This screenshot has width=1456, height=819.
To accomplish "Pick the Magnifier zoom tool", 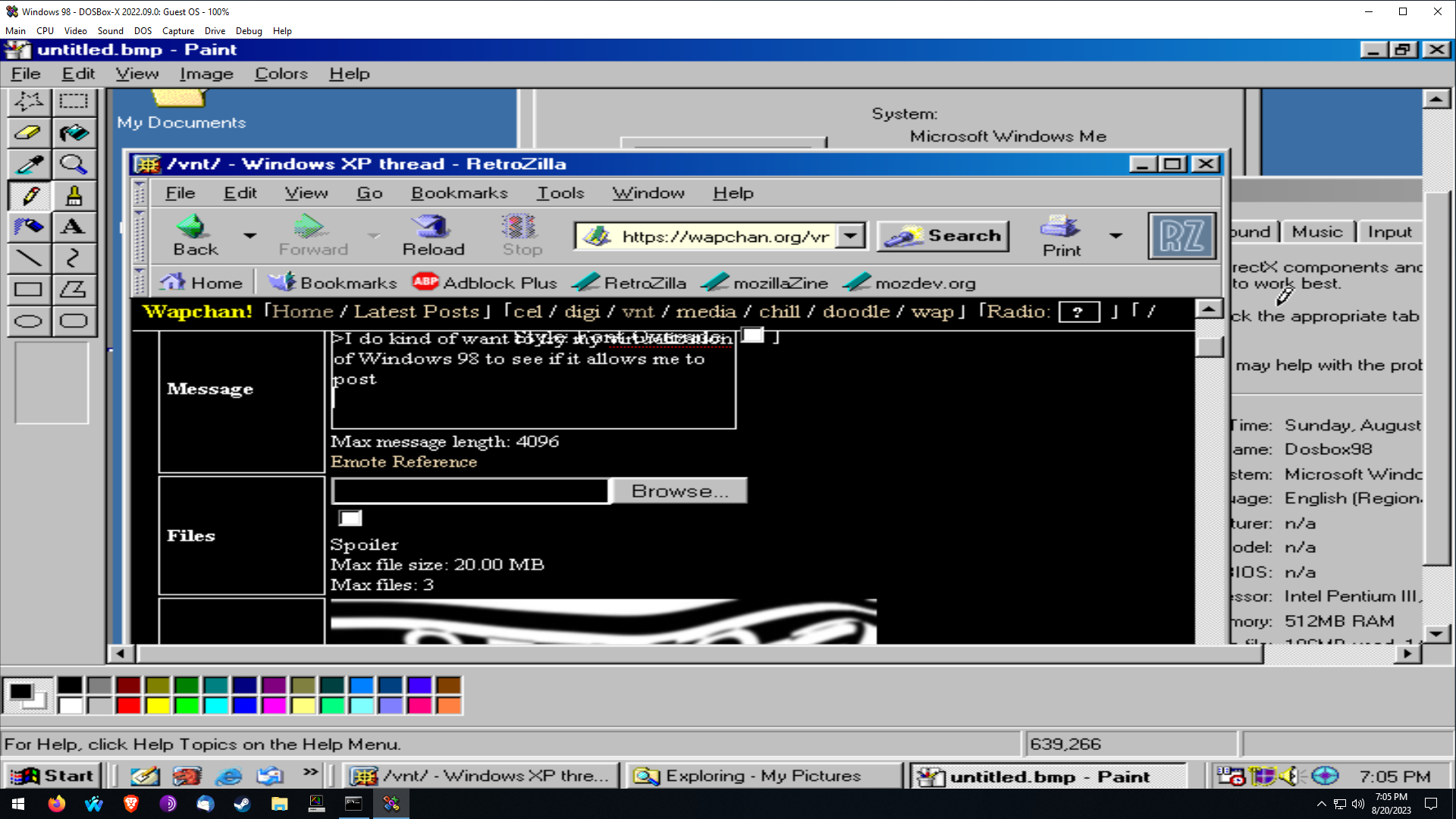I will coord(74,165).
